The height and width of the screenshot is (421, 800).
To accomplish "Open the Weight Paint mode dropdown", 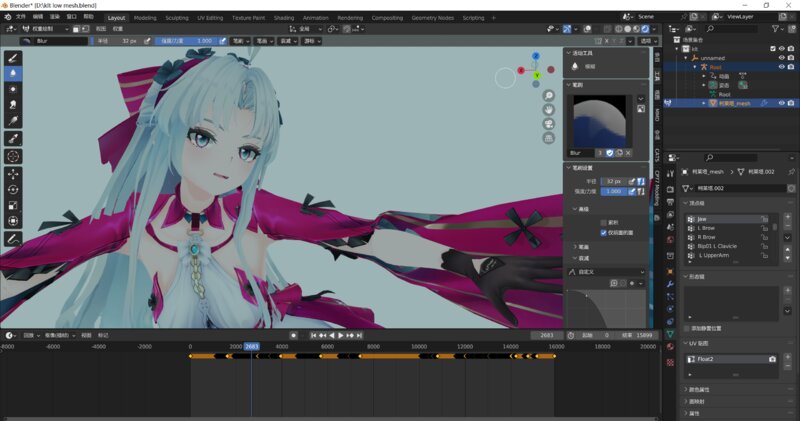I will (46, 29).
